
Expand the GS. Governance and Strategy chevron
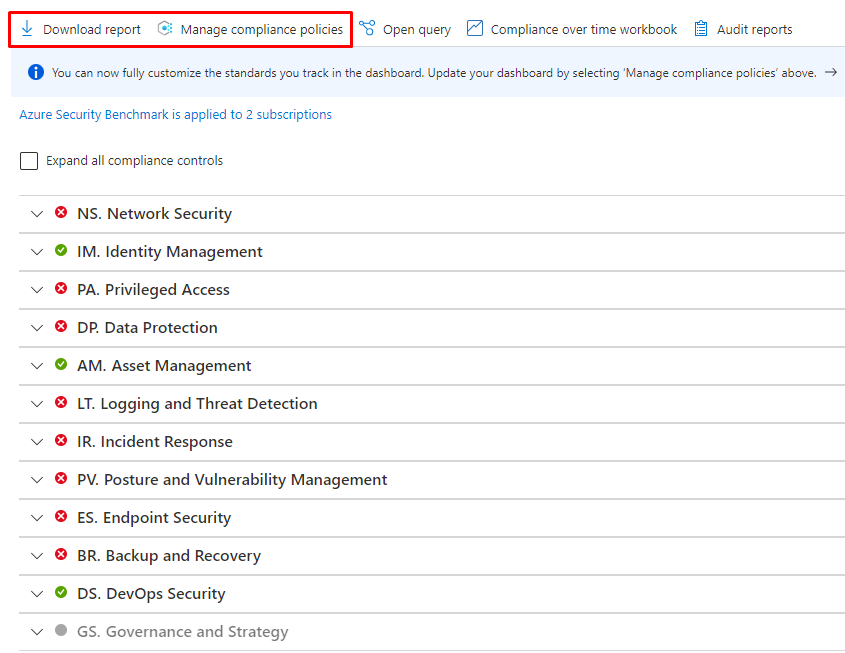click(x=37, y=632)
